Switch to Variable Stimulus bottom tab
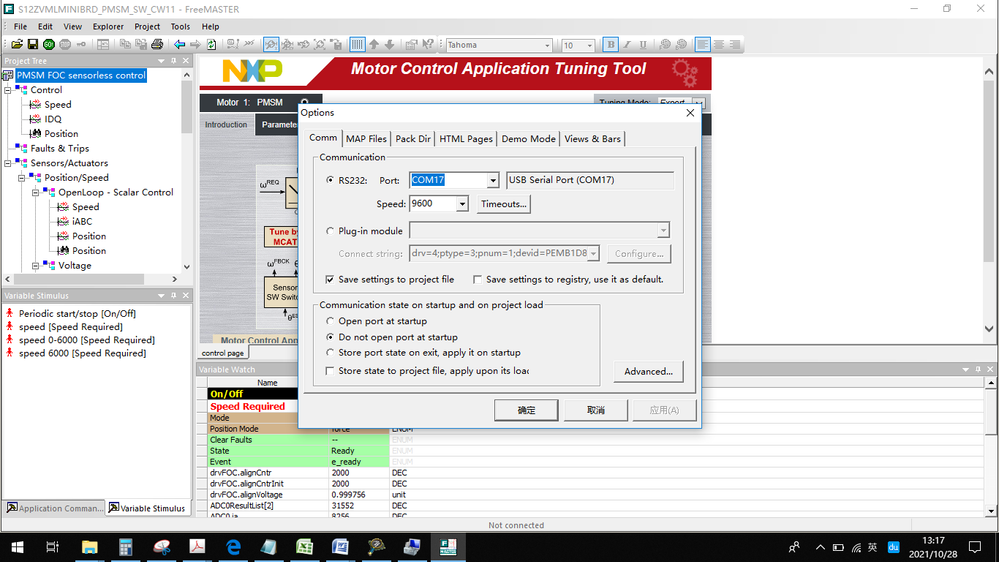Viewport: 999px width, 562px height. 147,508
